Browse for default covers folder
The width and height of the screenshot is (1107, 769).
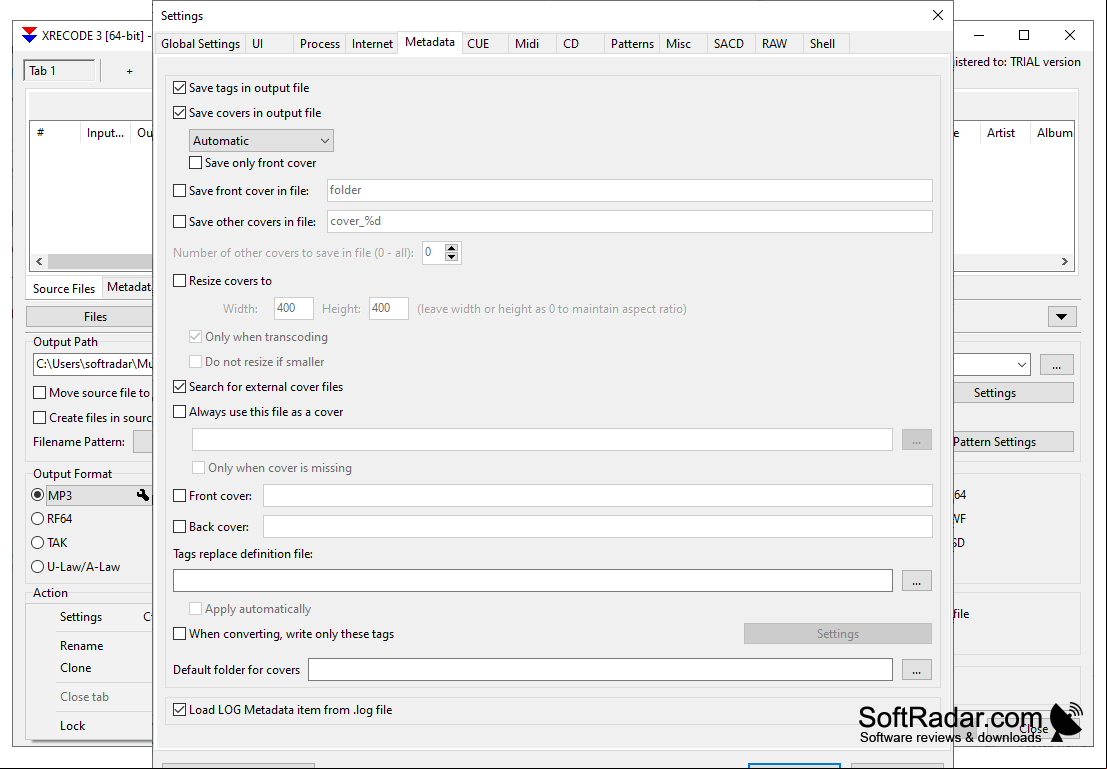point(916,669)
